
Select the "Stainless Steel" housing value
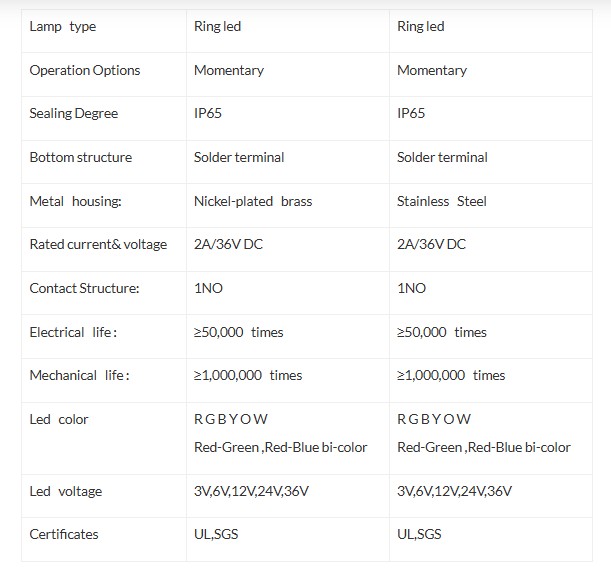coord(442,201)
